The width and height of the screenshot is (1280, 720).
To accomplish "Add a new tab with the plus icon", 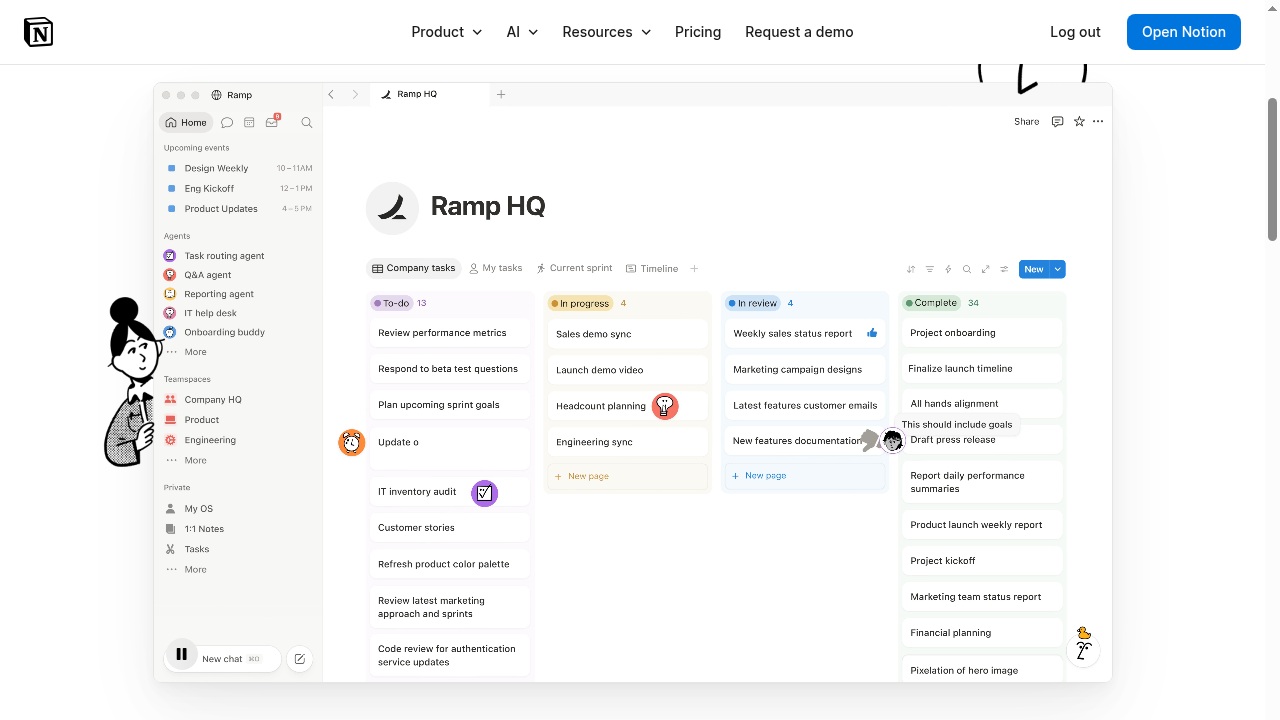I will click(501, 94).
